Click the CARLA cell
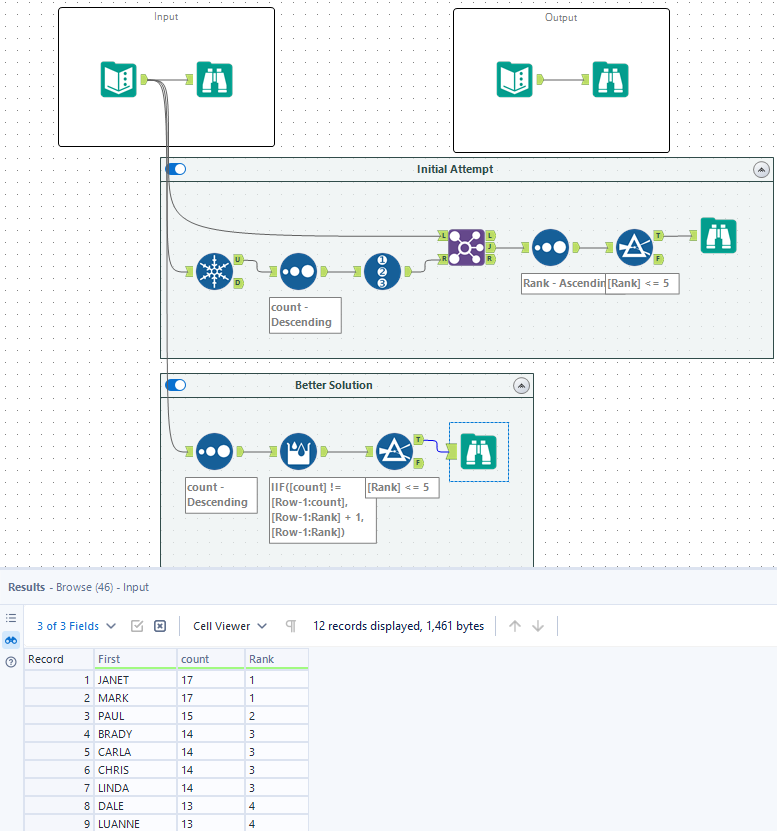Viewport: 777px width, 831px height. click(x=135, y=752)
